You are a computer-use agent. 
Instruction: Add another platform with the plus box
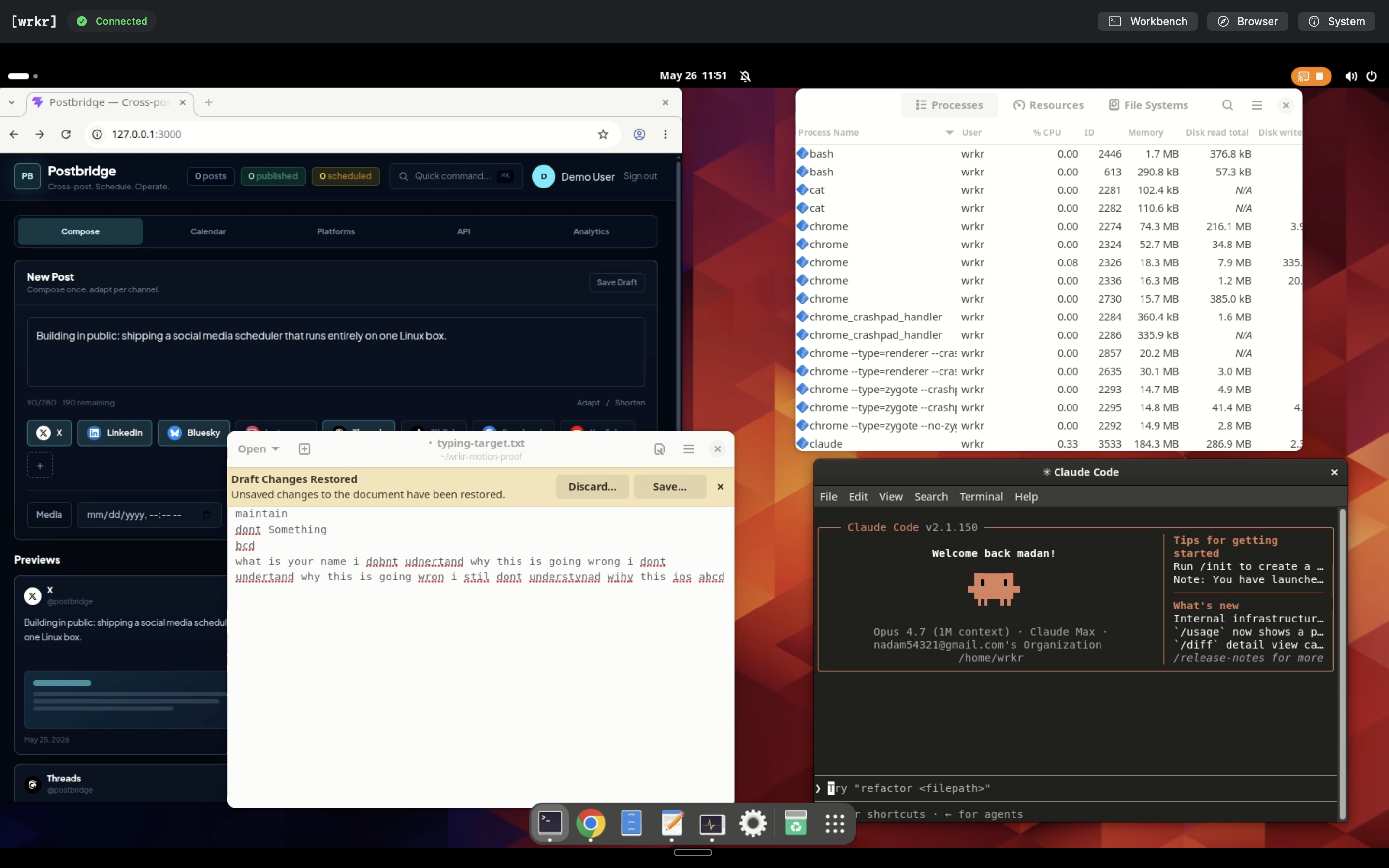(x=40, y=465)
